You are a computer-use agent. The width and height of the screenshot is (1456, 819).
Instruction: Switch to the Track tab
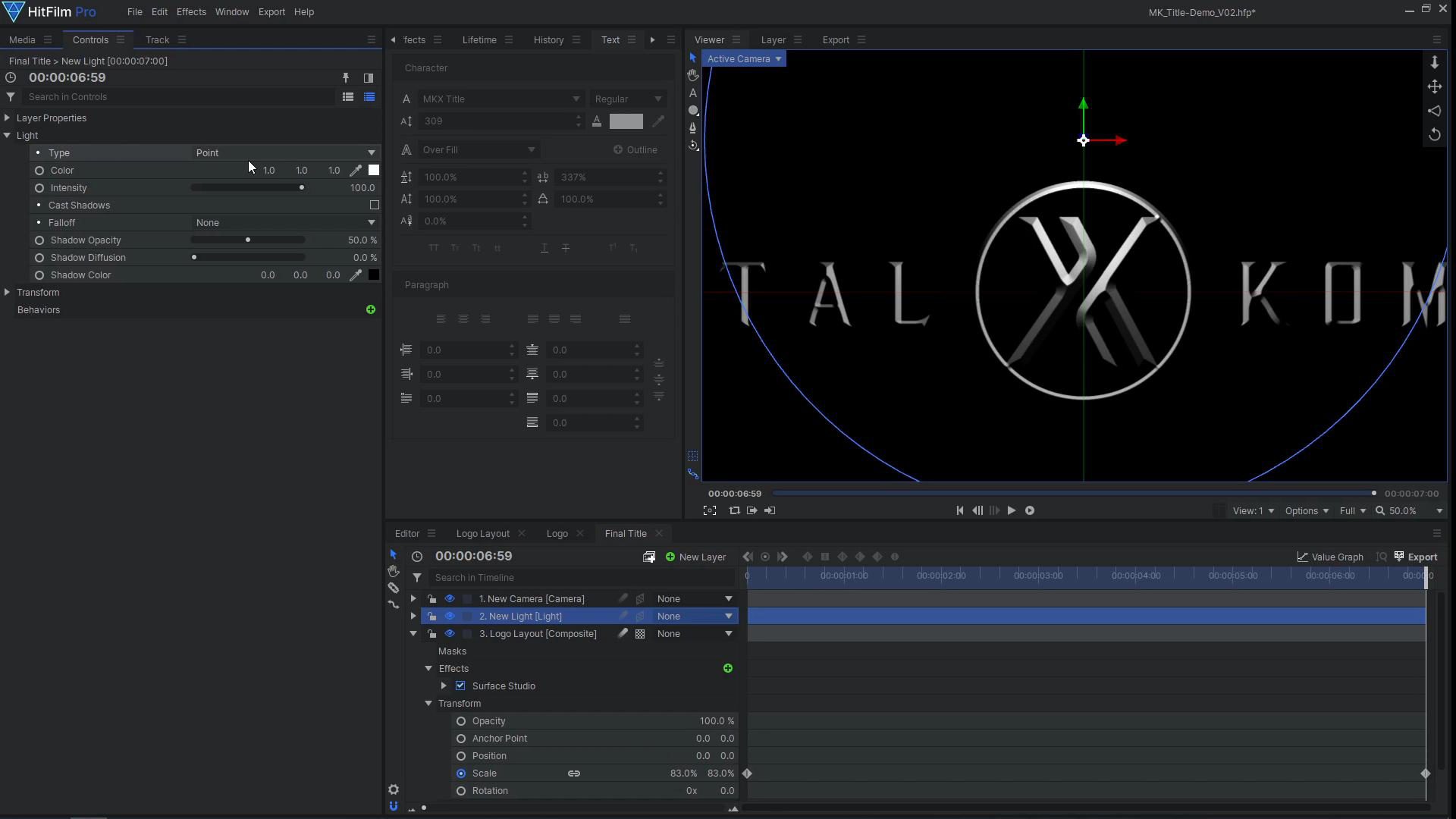[x=157, y=40]
